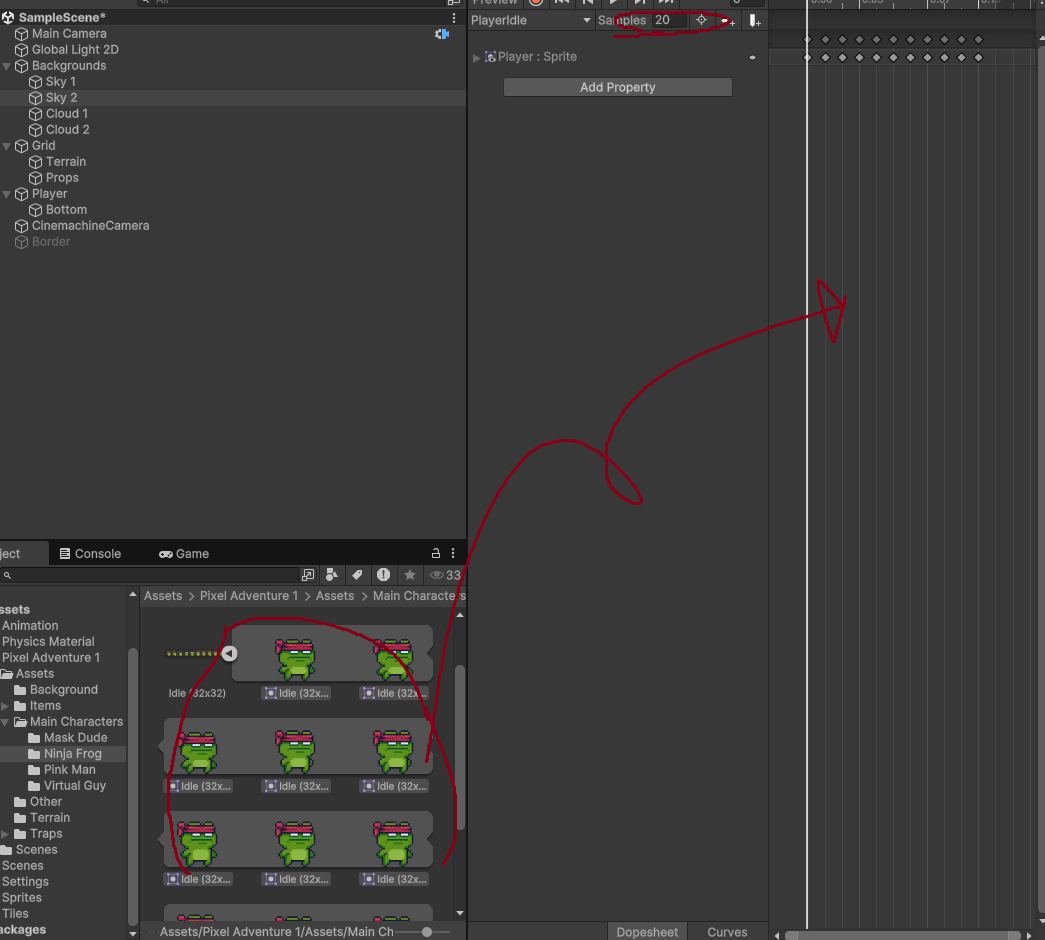Click the Add Keyframe icon in Animation window
Viewport: 1045px width, 940px height.
[728, 21]
